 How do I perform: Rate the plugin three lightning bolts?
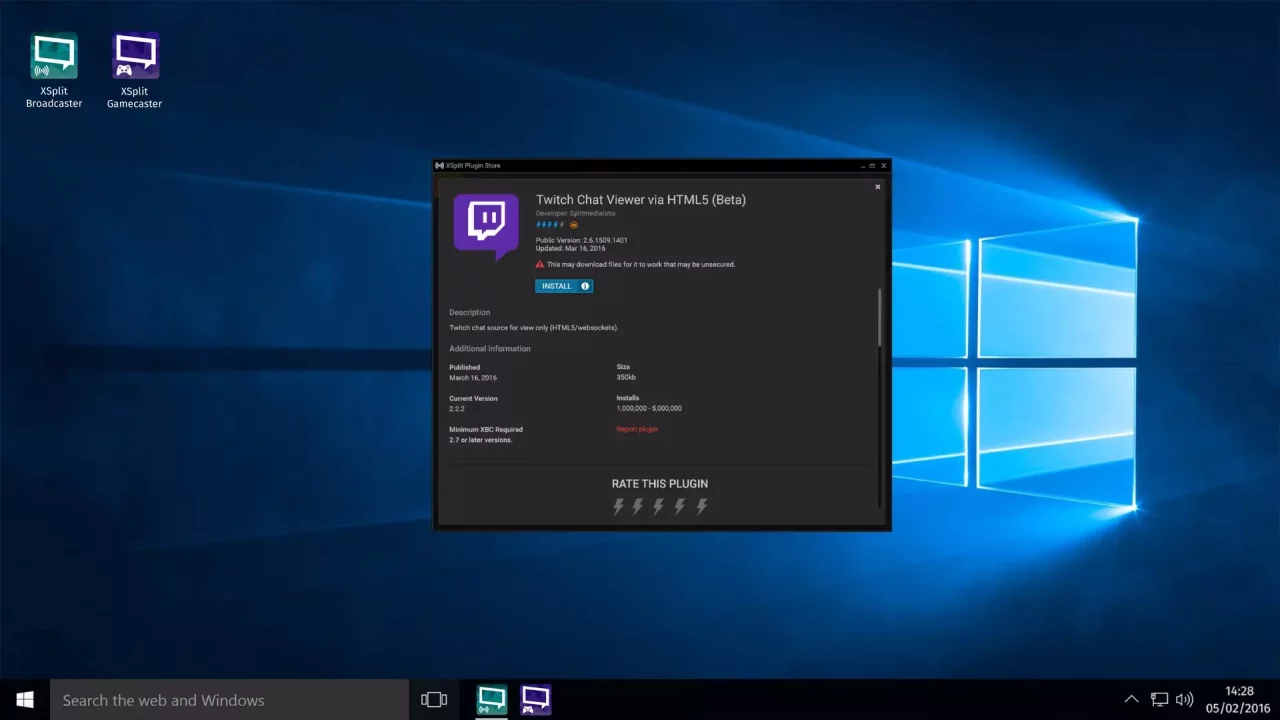coord(659,506)
